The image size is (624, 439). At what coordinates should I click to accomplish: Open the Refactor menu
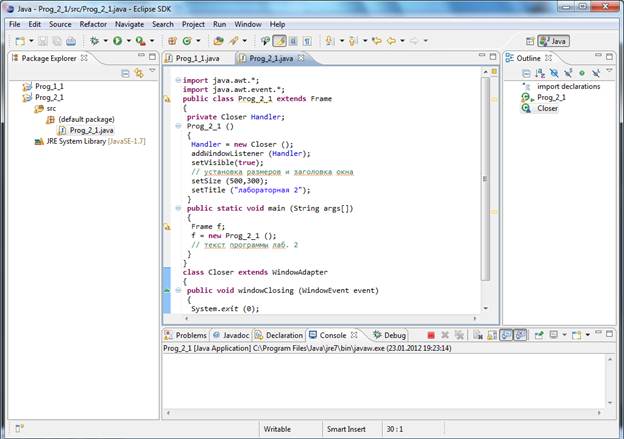tap(93, 23)
